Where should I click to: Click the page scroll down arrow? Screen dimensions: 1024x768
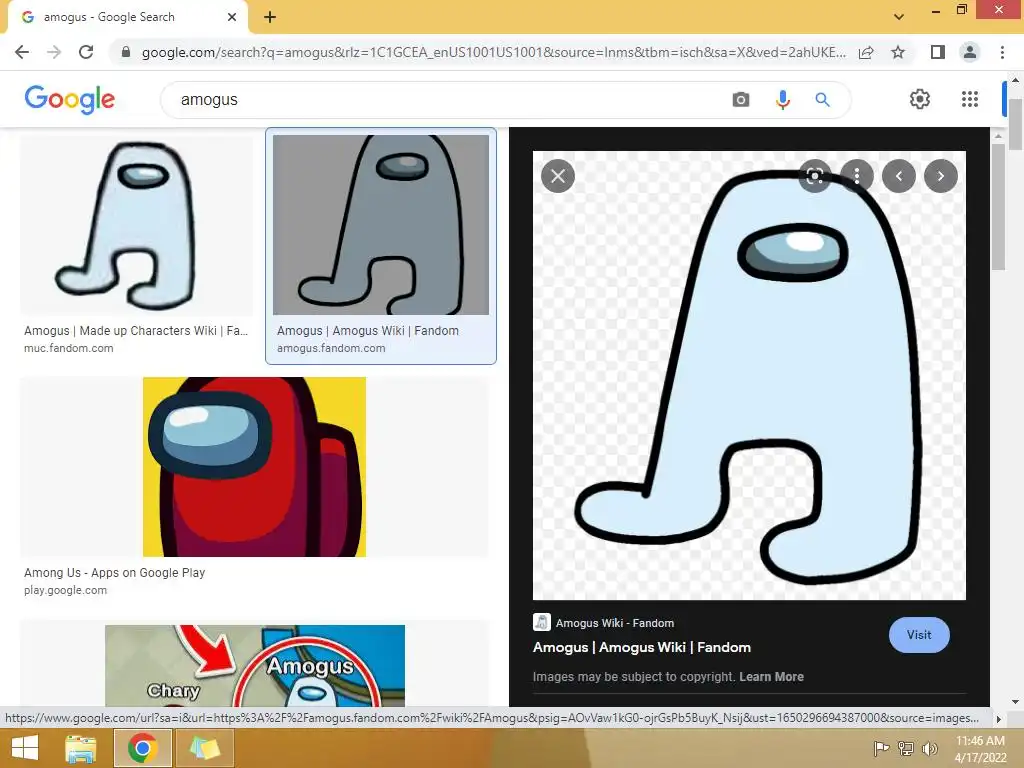(x=1015, y=702)
